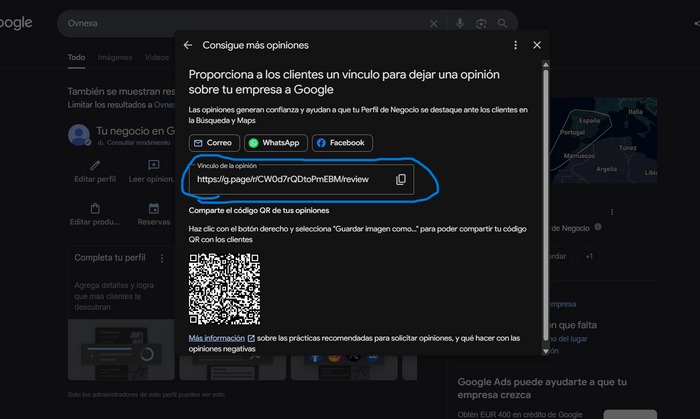Click the Limitar los resultados Ovnexa link
This screenshot has width=700, height=419.
(x=164, y=105)
